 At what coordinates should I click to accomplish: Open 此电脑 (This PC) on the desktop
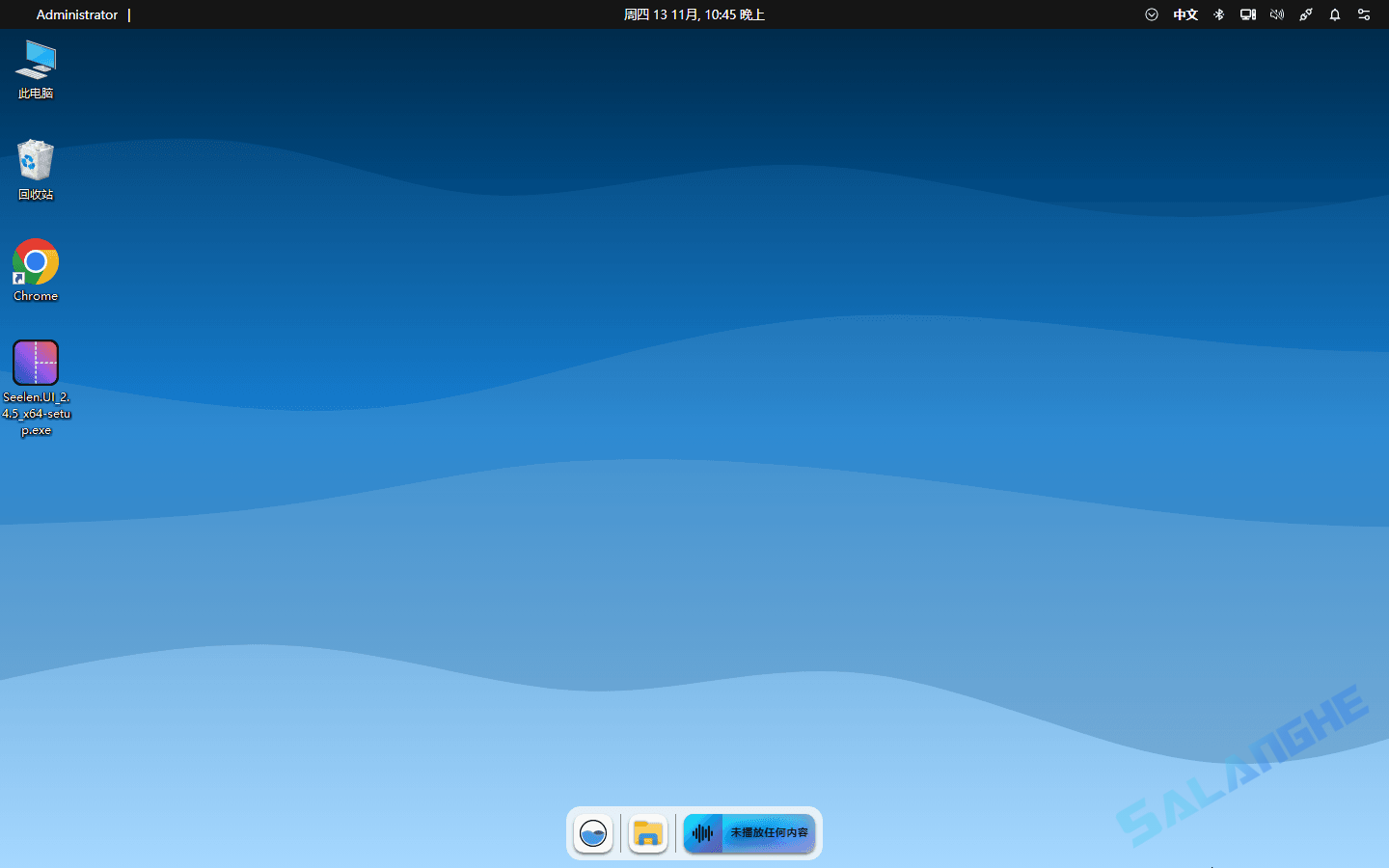click(36, 68)
